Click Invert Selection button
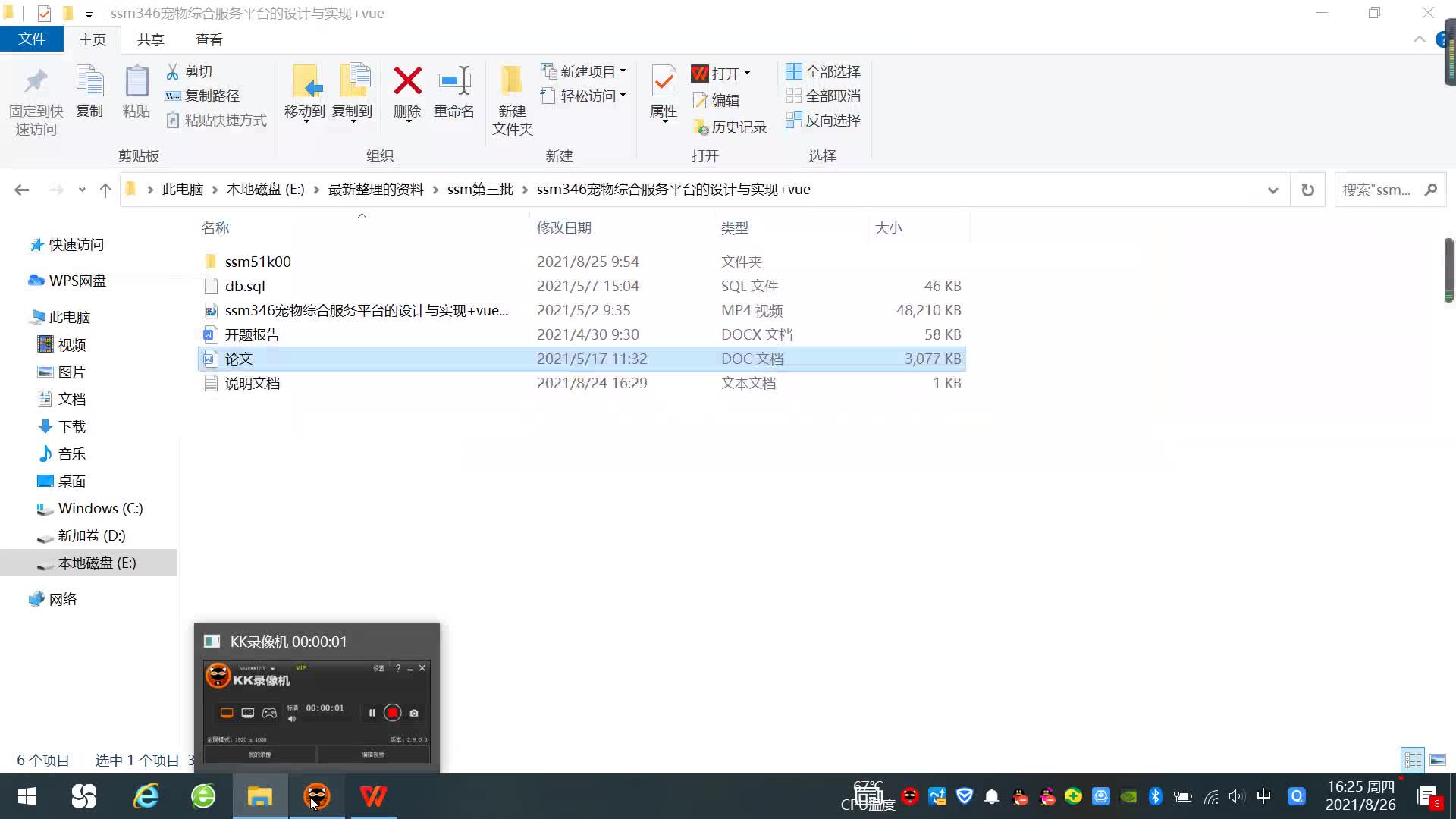The height and width of the screenshot is (819, 1456). point(824,120)
